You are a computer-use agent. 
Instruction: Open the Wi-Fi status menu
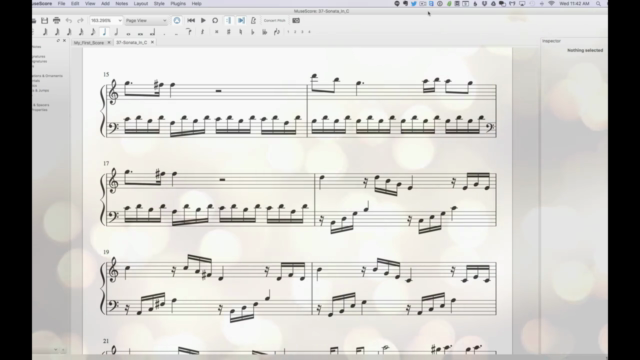click(551, 4)
